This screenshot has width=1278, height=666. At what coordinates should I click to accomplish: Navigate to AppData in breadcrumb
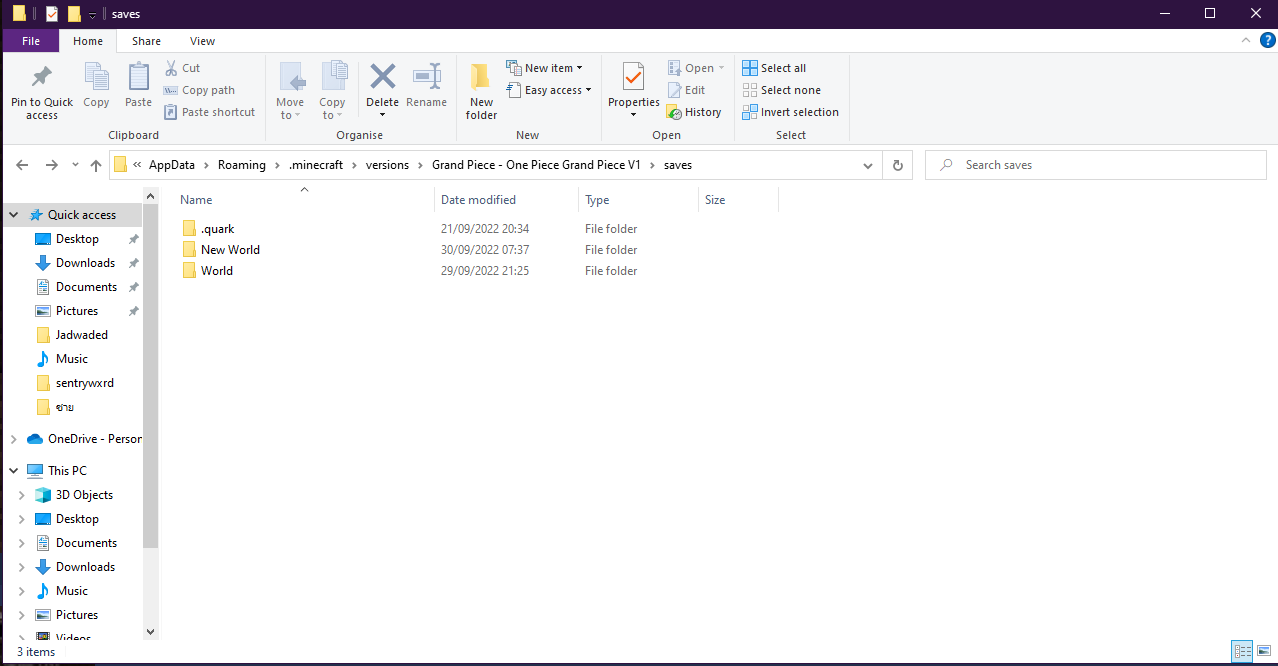coord(172,165)
